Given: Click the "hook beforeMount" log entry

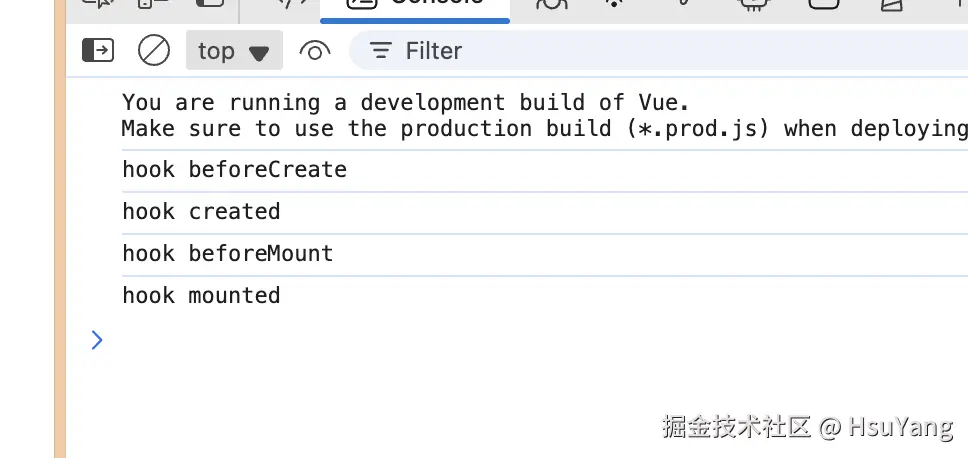Looking at the screenshot, I should click(228, 254).
